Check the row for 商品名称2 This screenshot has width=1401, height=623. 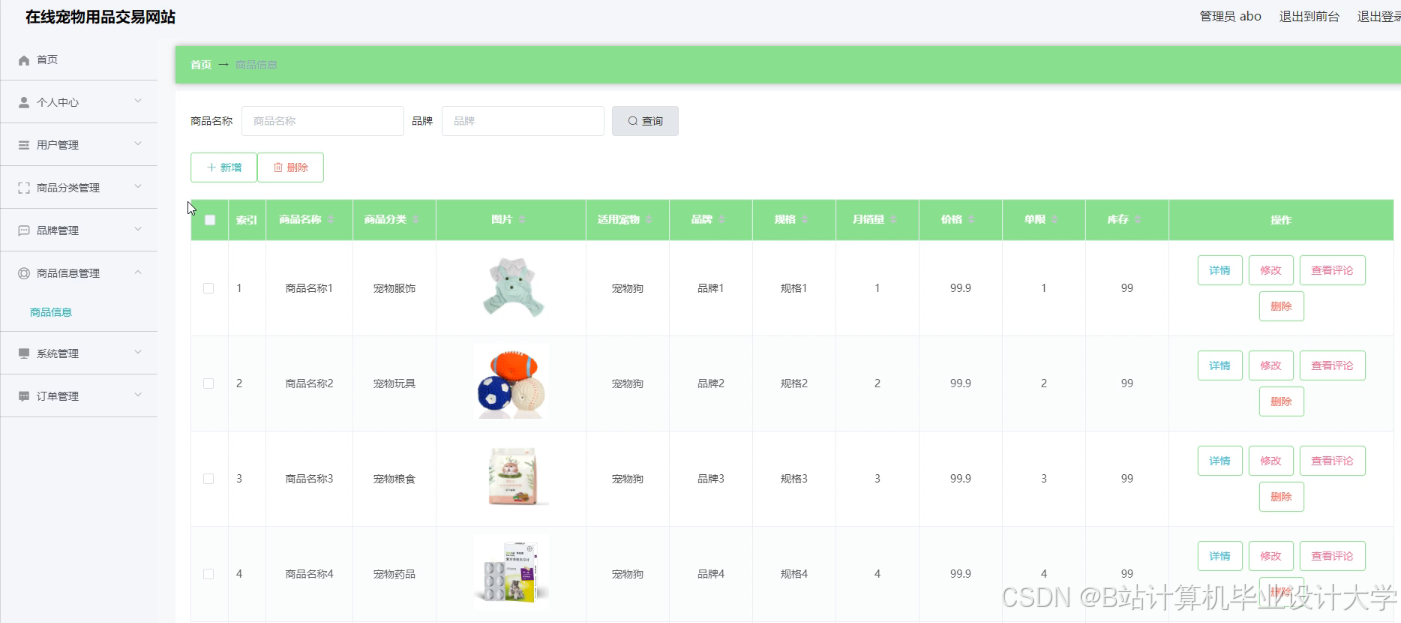click(x=209, y=383)
